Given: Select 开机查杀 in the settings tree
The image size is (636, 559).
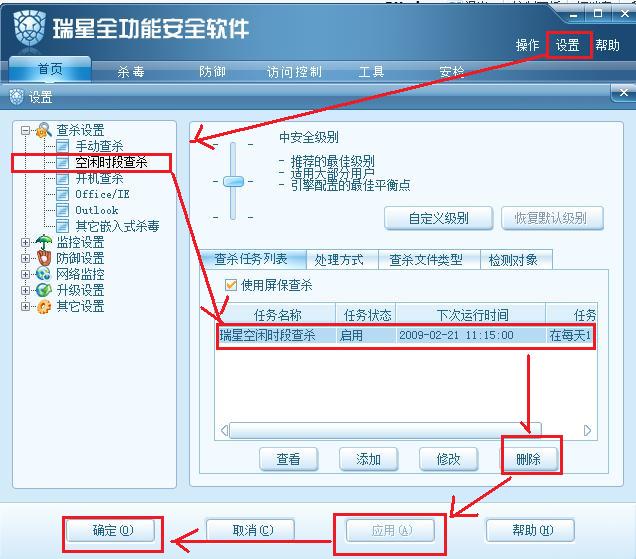Looking at the screenshot, I should [x=99, y=178].
